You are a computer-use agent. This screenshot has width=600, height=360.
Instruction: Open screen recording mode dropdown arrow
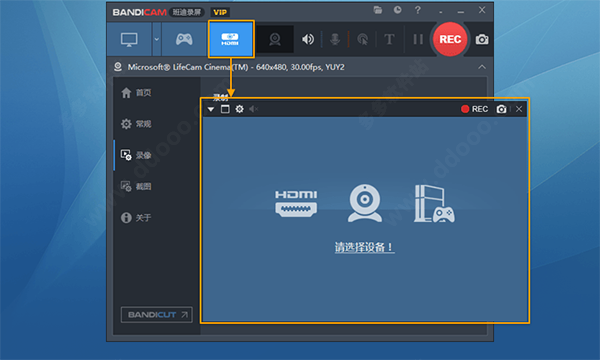point(157,39)
